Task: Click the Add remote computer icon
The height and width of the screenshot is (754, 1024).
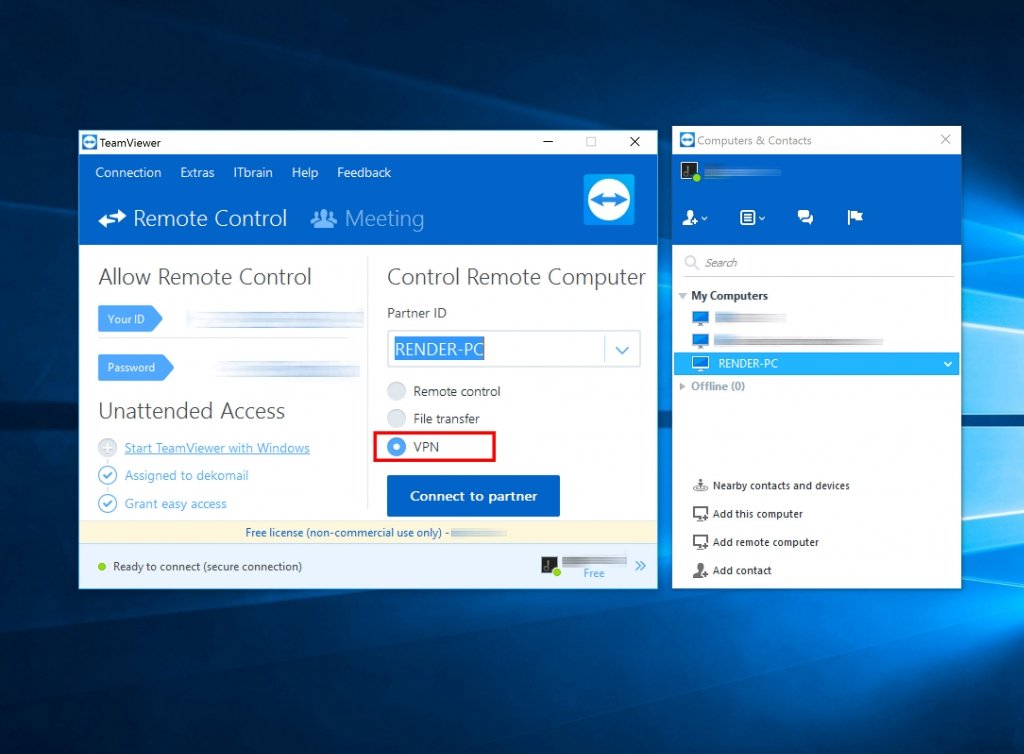Action: [700, 542]
